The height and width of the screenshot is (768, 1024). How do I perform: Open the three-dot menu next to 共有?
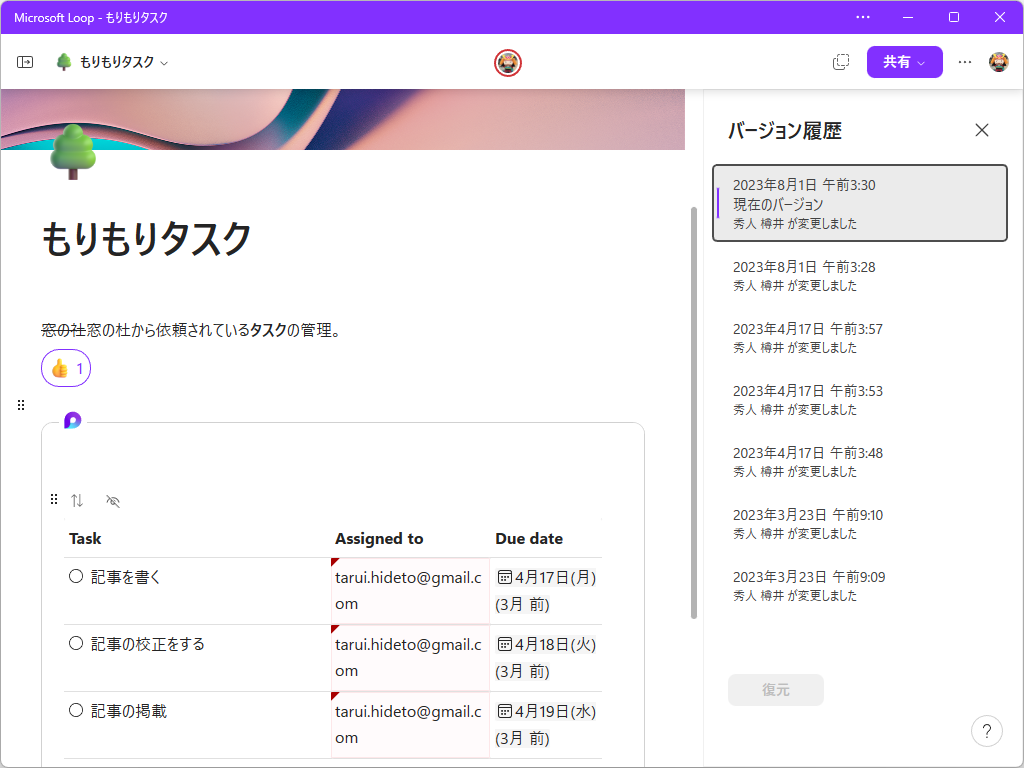click(x=964, y=61)
